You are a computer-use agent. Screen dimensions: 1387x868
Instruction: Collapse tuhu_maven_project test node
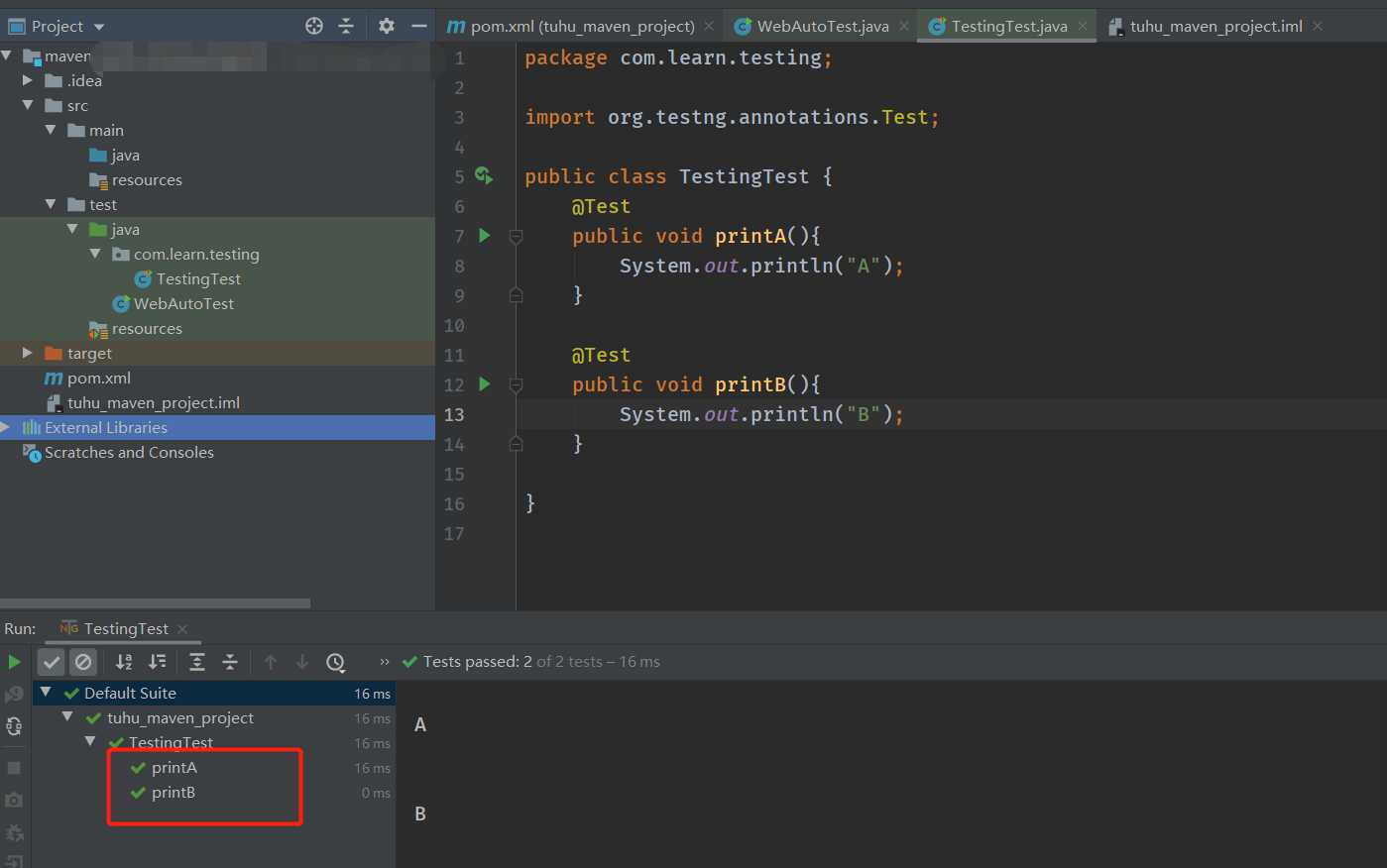pyautogui.click(x=67, y=716)
